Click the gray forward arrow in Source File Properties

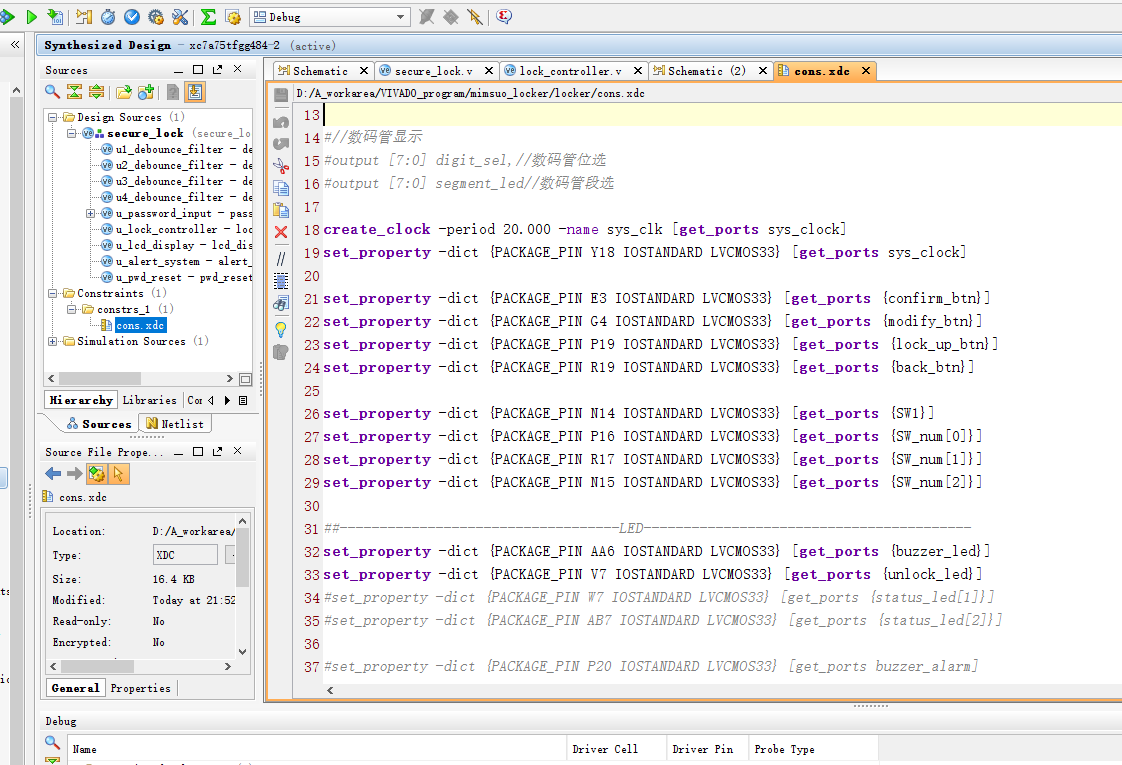[74, 474]
